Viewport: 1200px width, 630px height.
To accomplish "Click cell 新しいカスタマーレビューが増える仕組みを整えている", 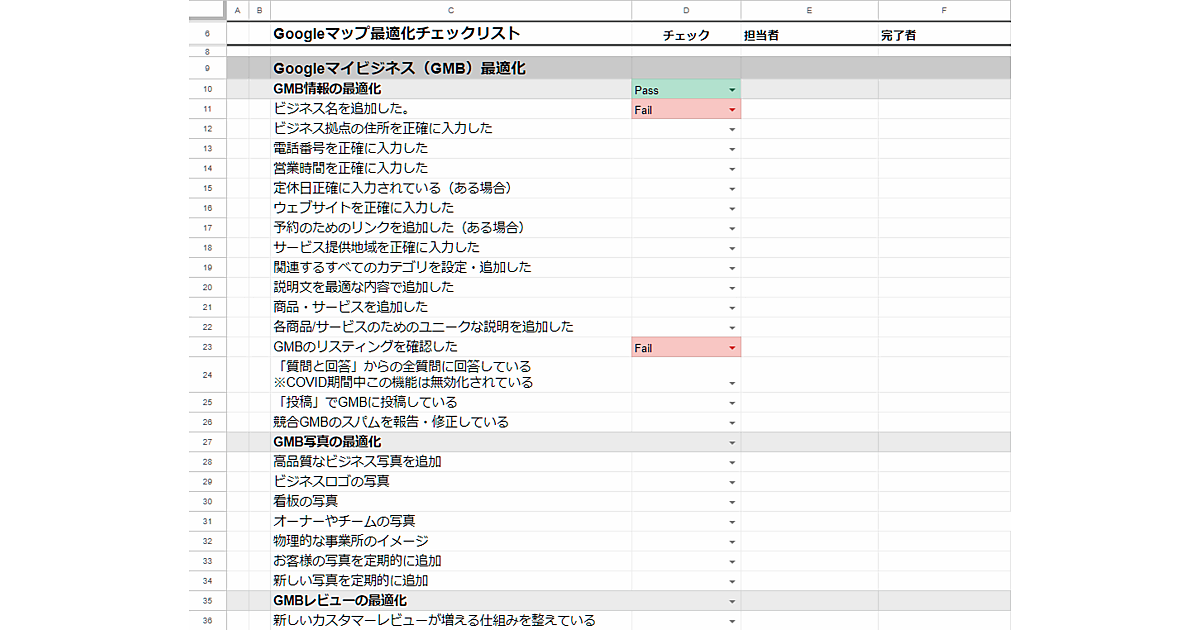I will coord(451,621).
